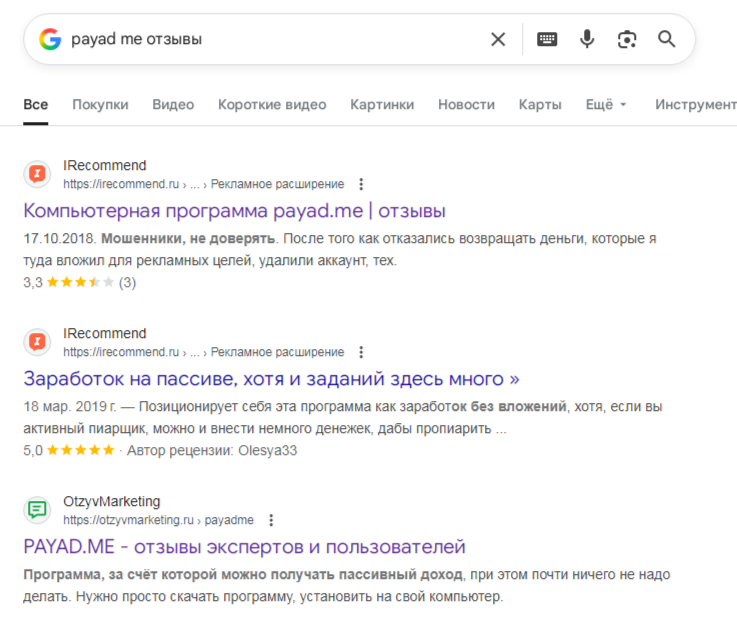Click the OtzyvMarketing site favicon

pos(37,510)
